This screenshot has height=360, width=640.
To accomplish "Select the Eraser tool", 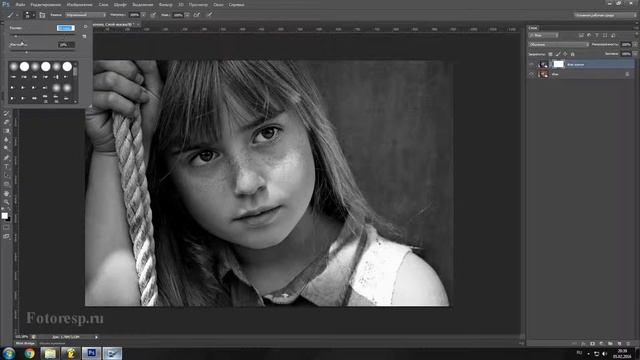I will (x=6, y=122).
